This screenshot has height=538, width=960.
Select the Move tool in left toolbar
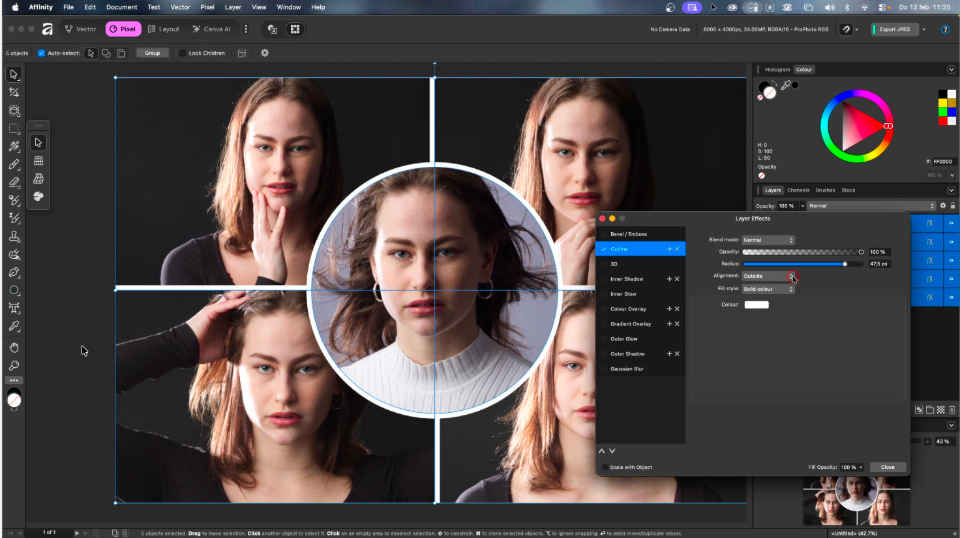coord(14,75)
